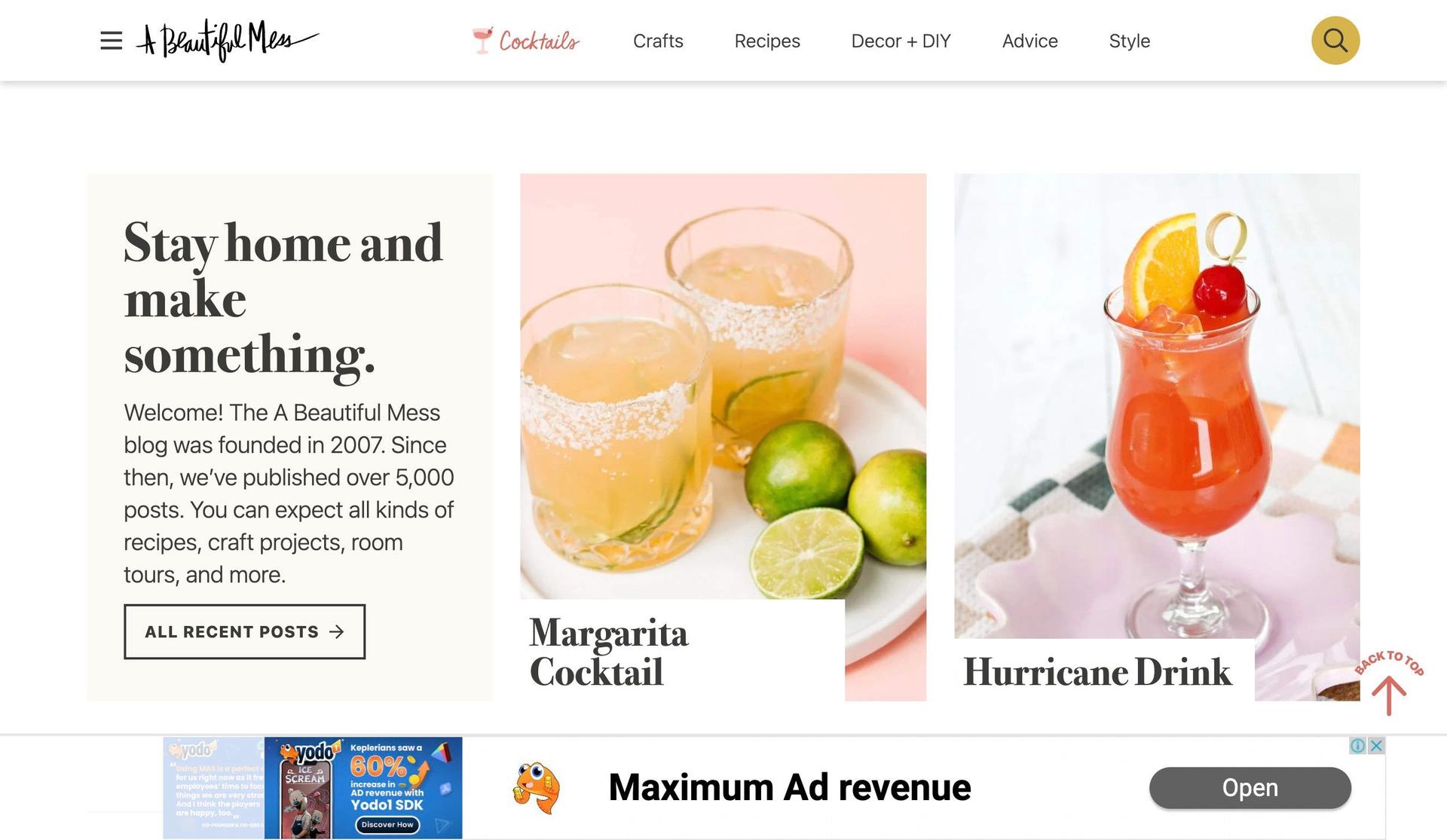Click the Open button in the Yodo1 ad
The height and width of the screenshot is (840, 1447).
point(1250,787)
